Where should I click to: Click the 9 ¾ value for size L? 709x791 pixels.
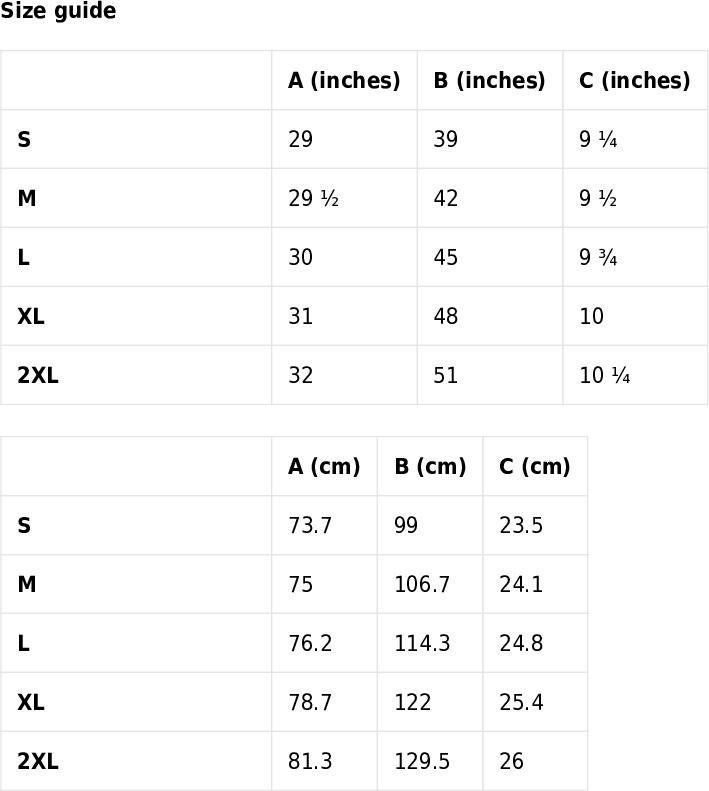598,257
